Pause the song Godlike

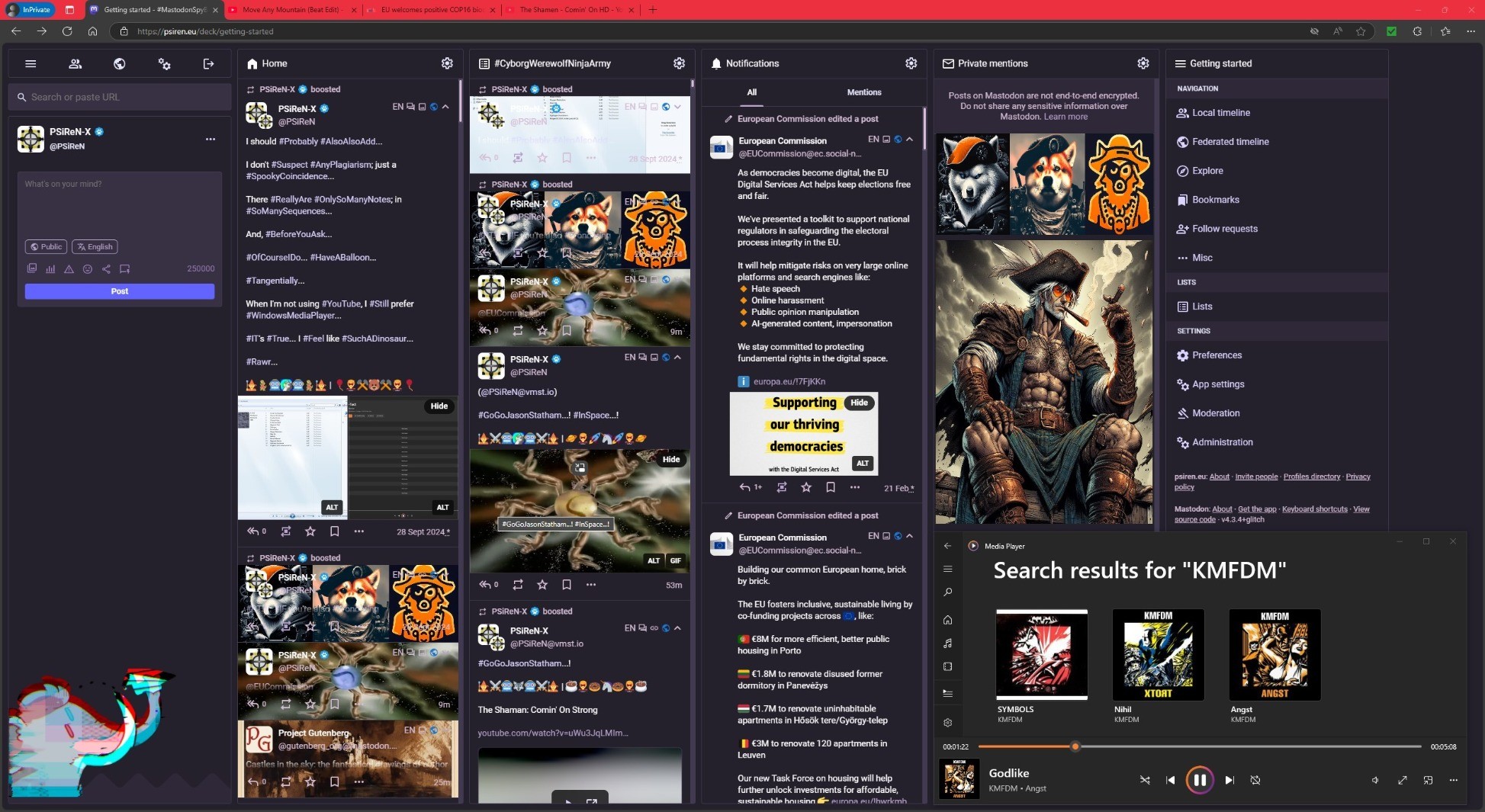click(1199, 780)
